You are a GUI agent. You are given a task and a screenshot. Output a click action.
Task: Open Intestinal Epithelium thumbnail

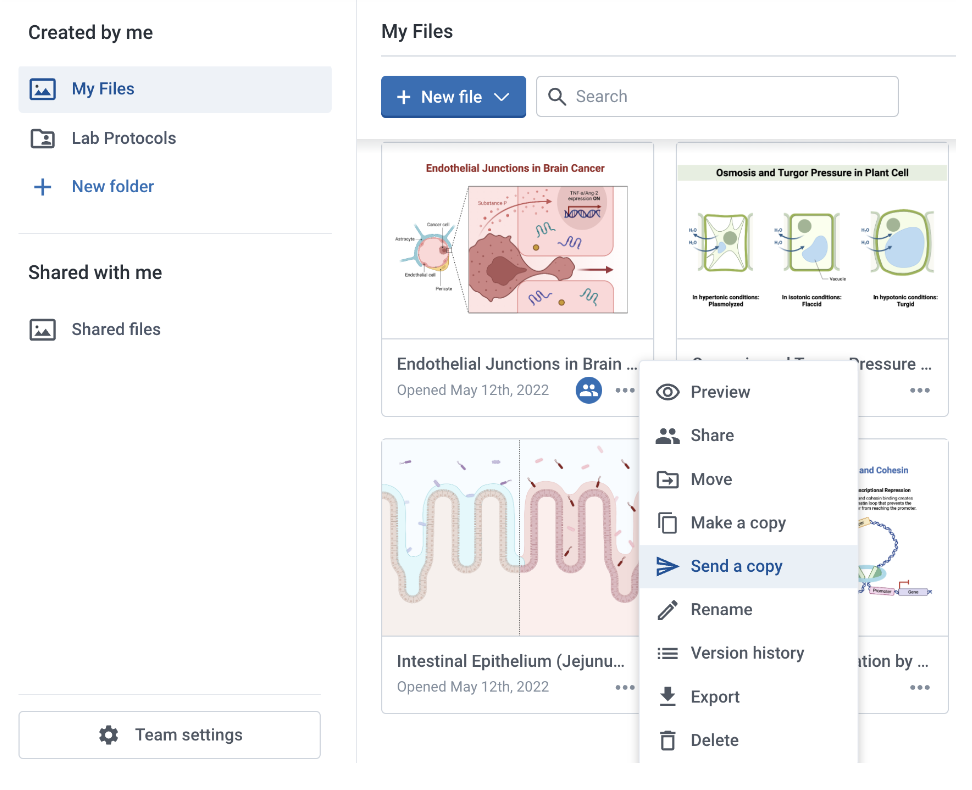point(511,538)
